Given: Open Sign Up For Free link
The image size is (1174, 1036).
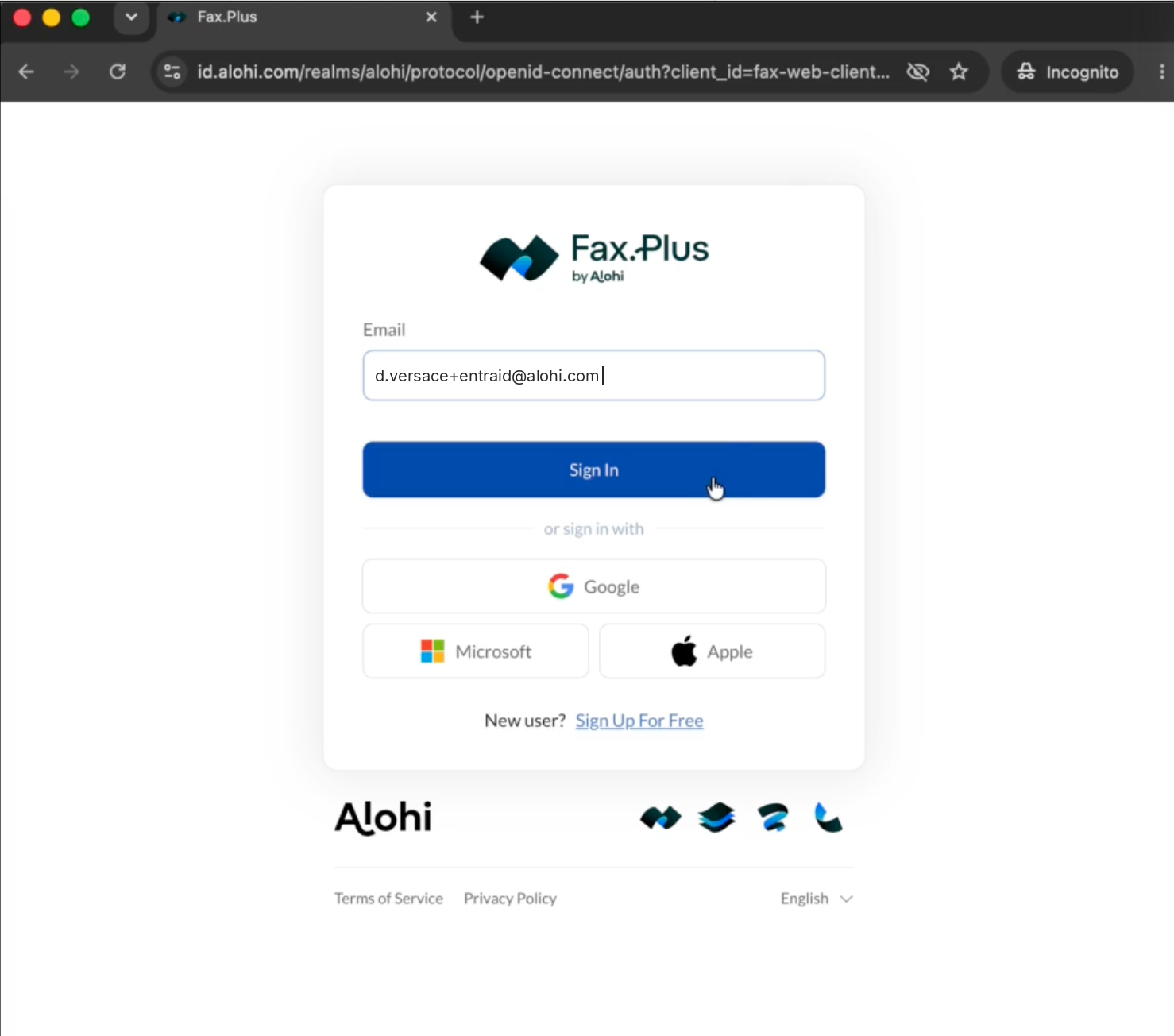Looking at the screenshot, I should click(x=639, y=721).
